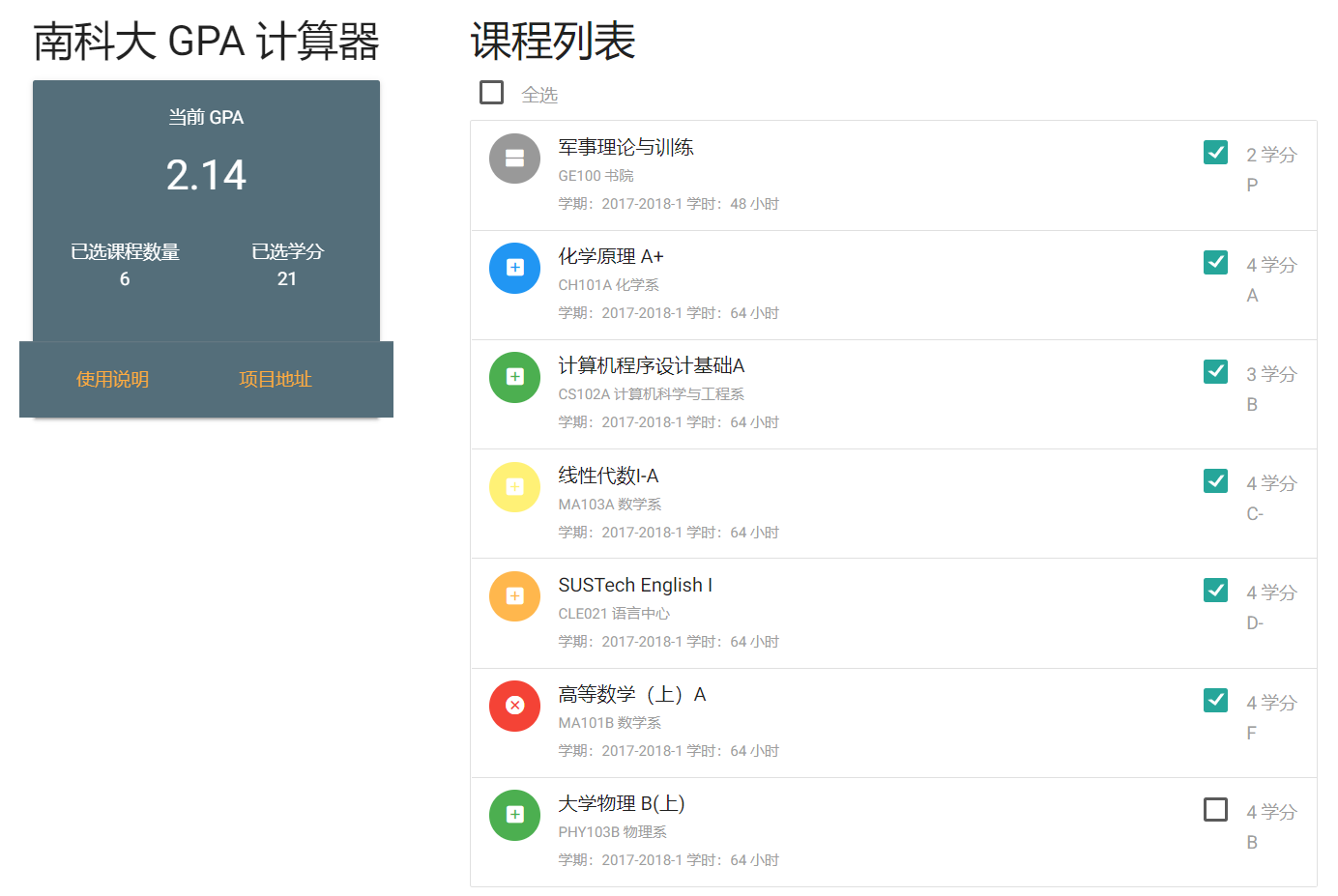Click the GE100 书院 course code

(596, 176)
